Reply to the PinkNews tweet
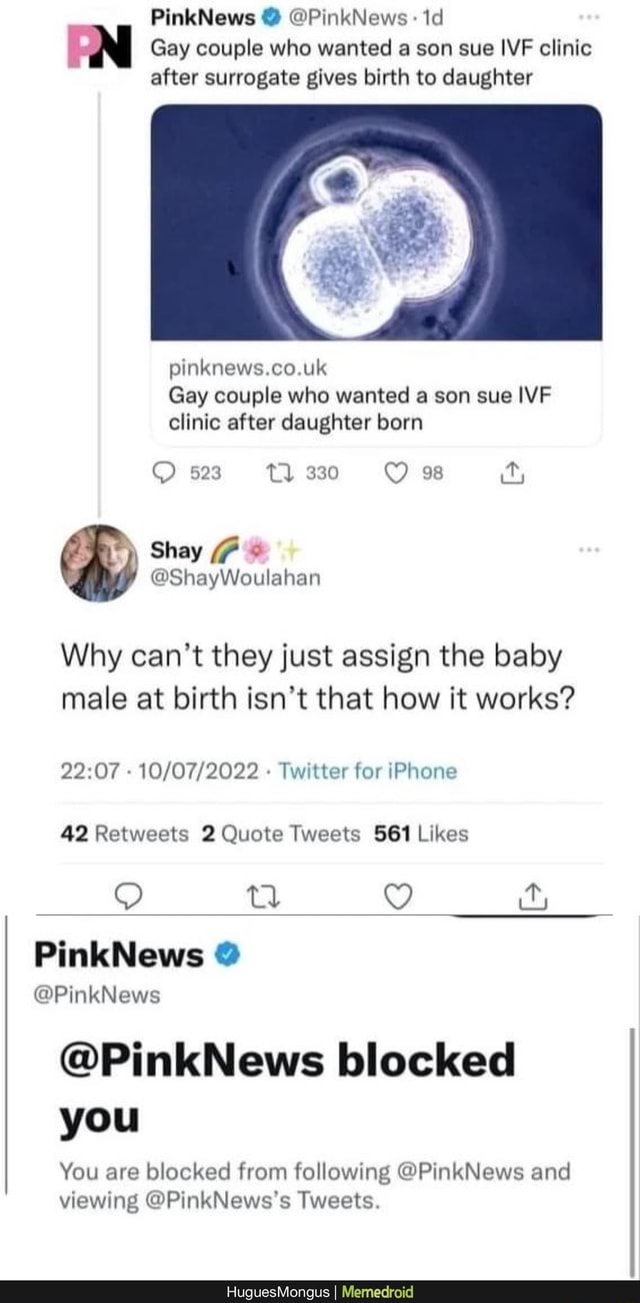This screenshot has height=1303, width=640. (178, 473)
